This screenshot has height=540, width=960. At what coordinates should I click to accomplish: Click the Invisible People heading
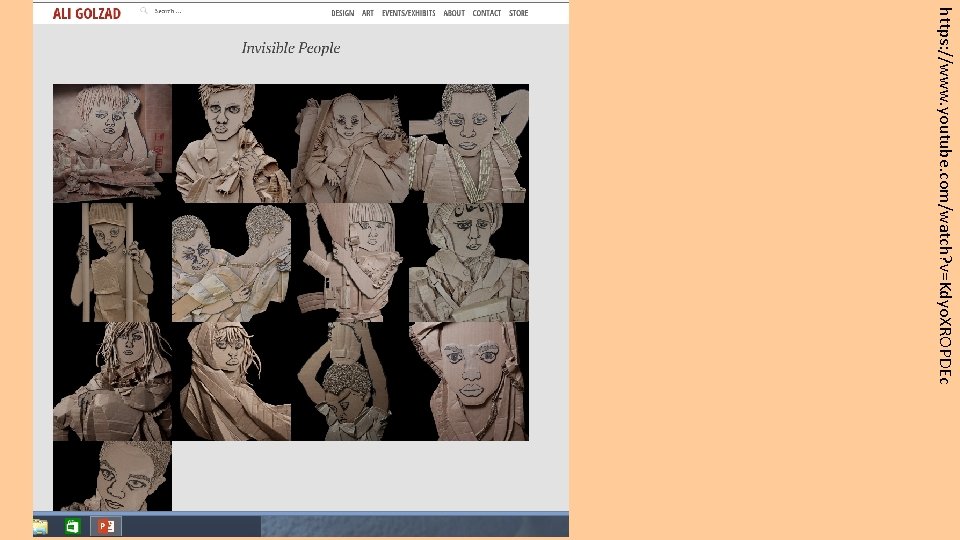[x=291, y=48]
